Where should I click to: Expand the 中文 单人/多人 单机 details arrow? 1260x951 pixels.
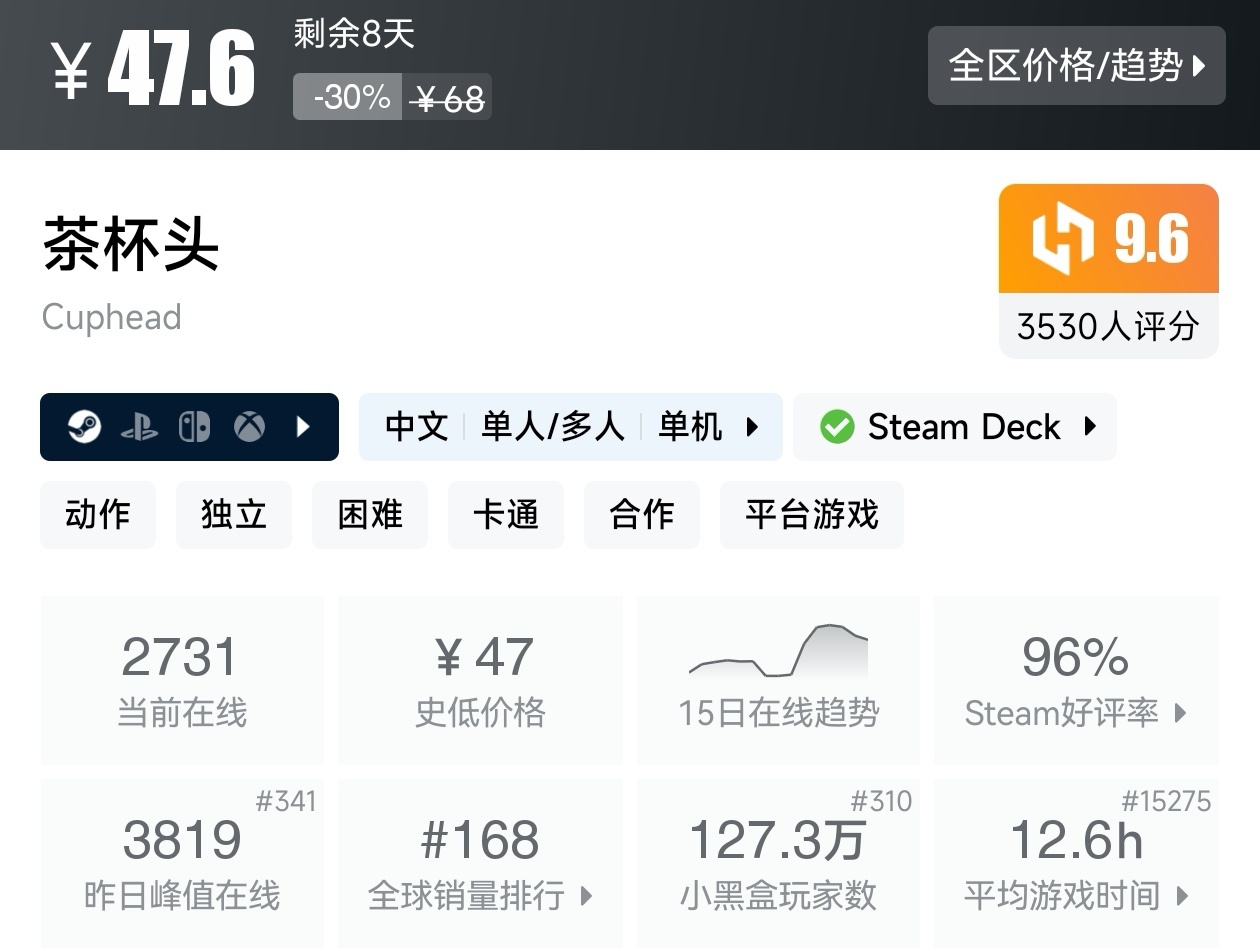click(x=752, y=427)
